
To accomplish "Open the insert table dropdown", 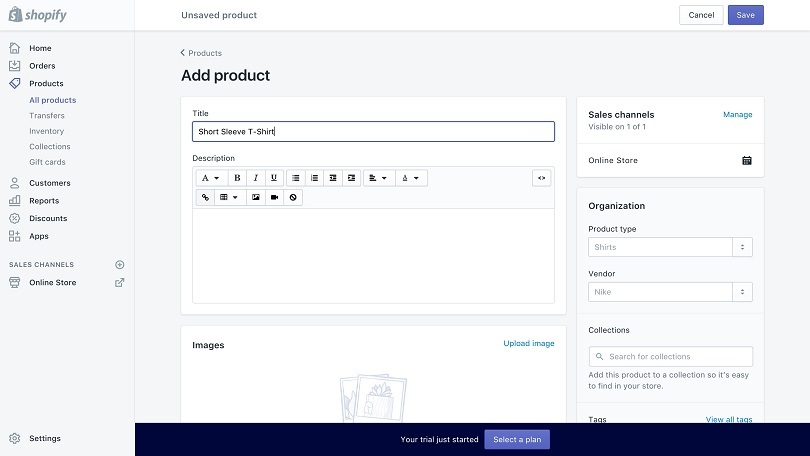I will click(x=229, y=197).
